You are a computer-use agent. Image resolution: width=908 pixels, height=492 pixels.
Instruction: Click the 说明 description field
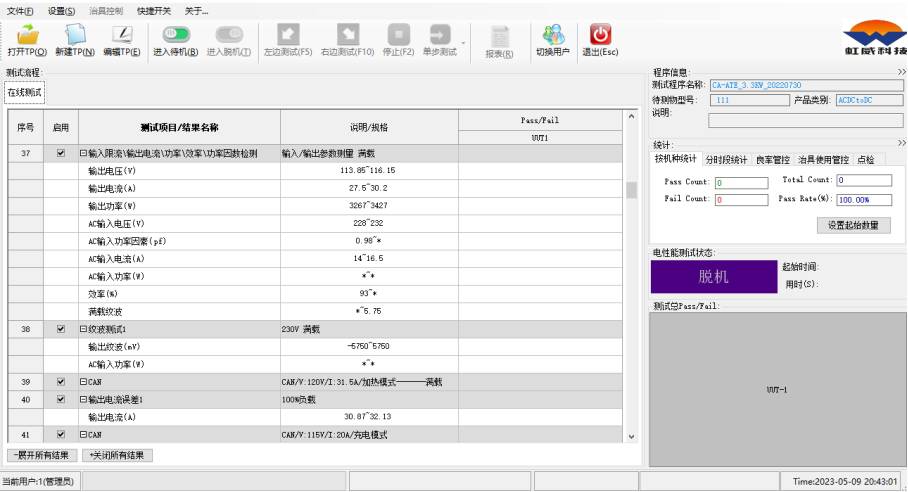coord(806,120)
